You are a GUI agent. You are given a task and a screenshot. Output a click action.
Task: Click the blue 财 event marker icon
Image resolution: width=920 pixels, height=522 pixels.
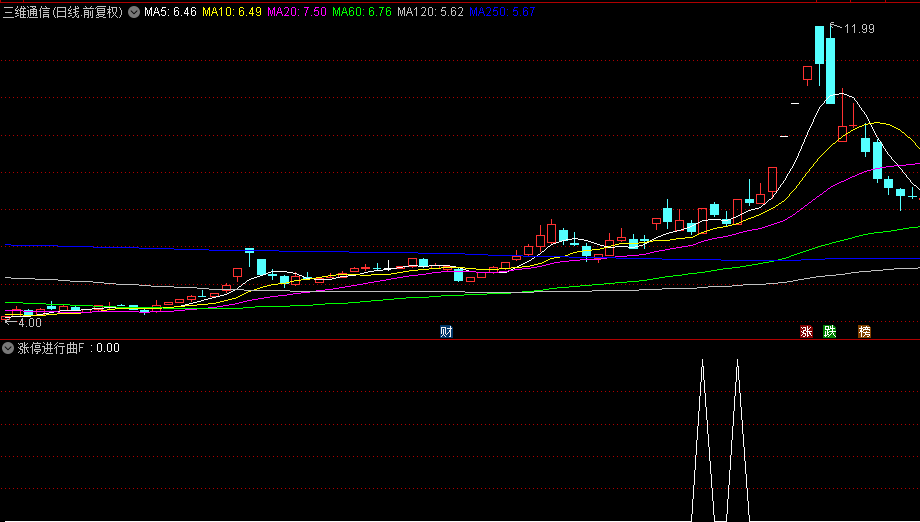point(446,332)
